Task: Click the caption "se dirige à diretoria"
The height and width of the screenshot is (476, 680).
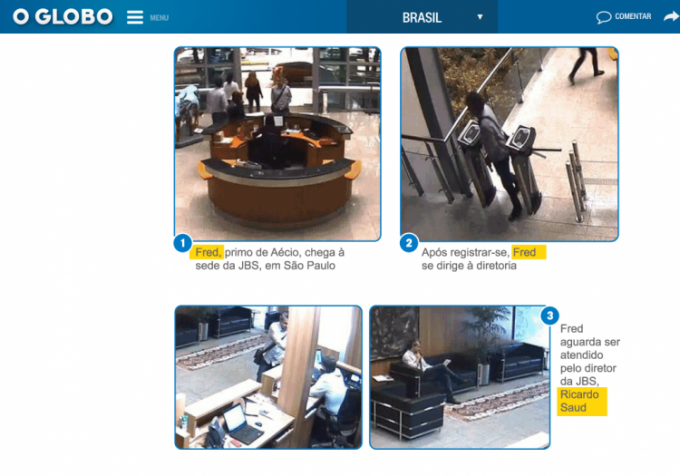Action: pyautogui.click(x=469, y=266)
